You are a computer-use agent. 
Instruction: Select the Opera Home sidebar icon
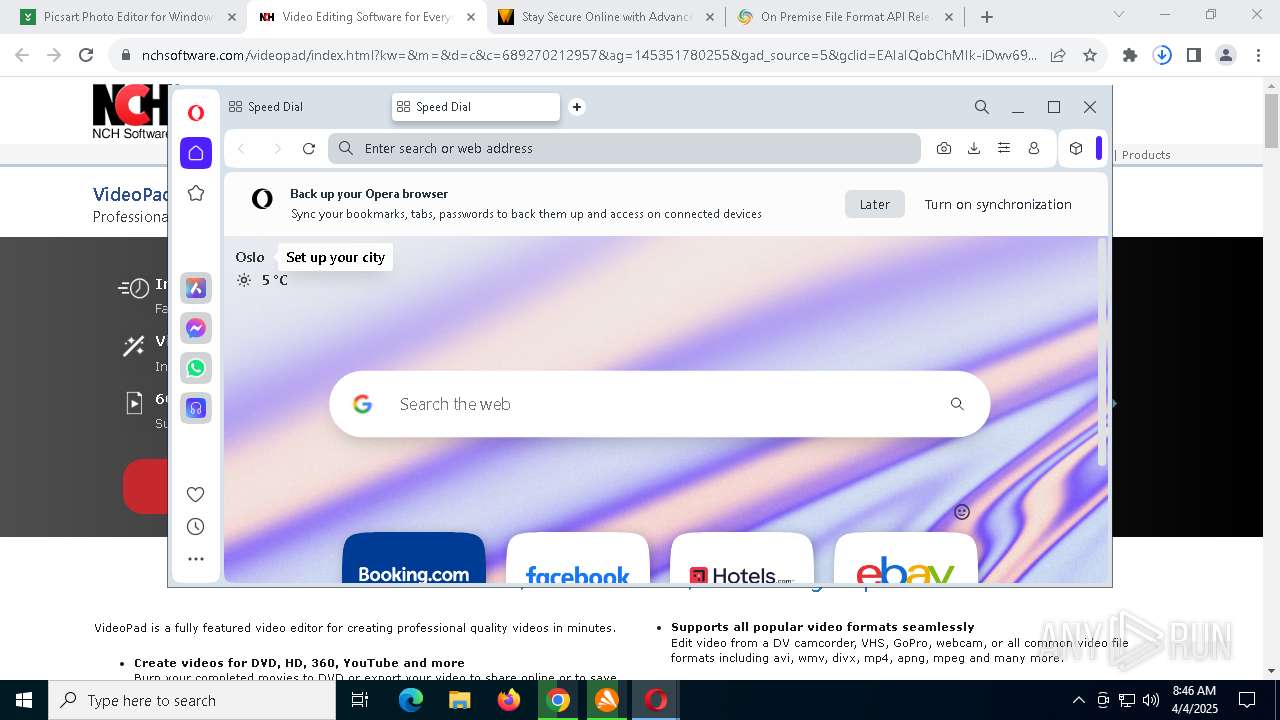click(x=196, y=153)
